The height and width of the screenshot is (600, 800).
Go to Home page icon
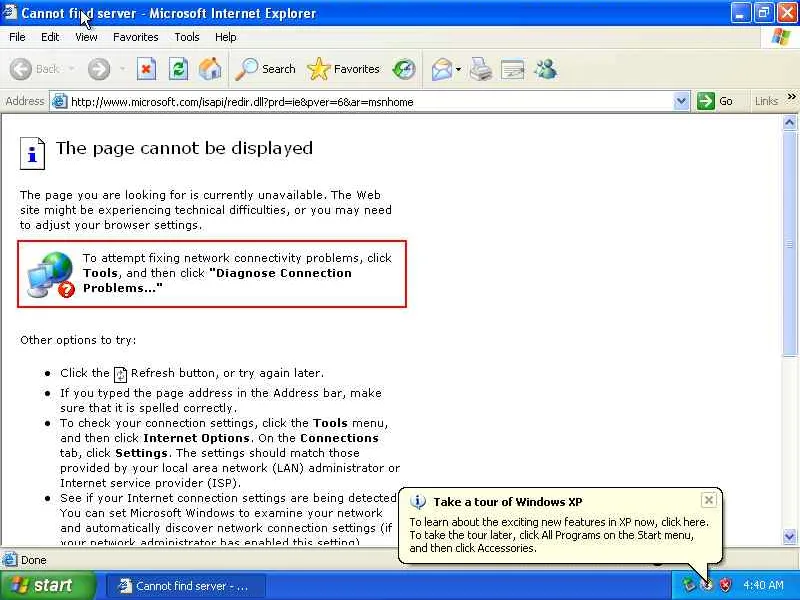[210, 69]
